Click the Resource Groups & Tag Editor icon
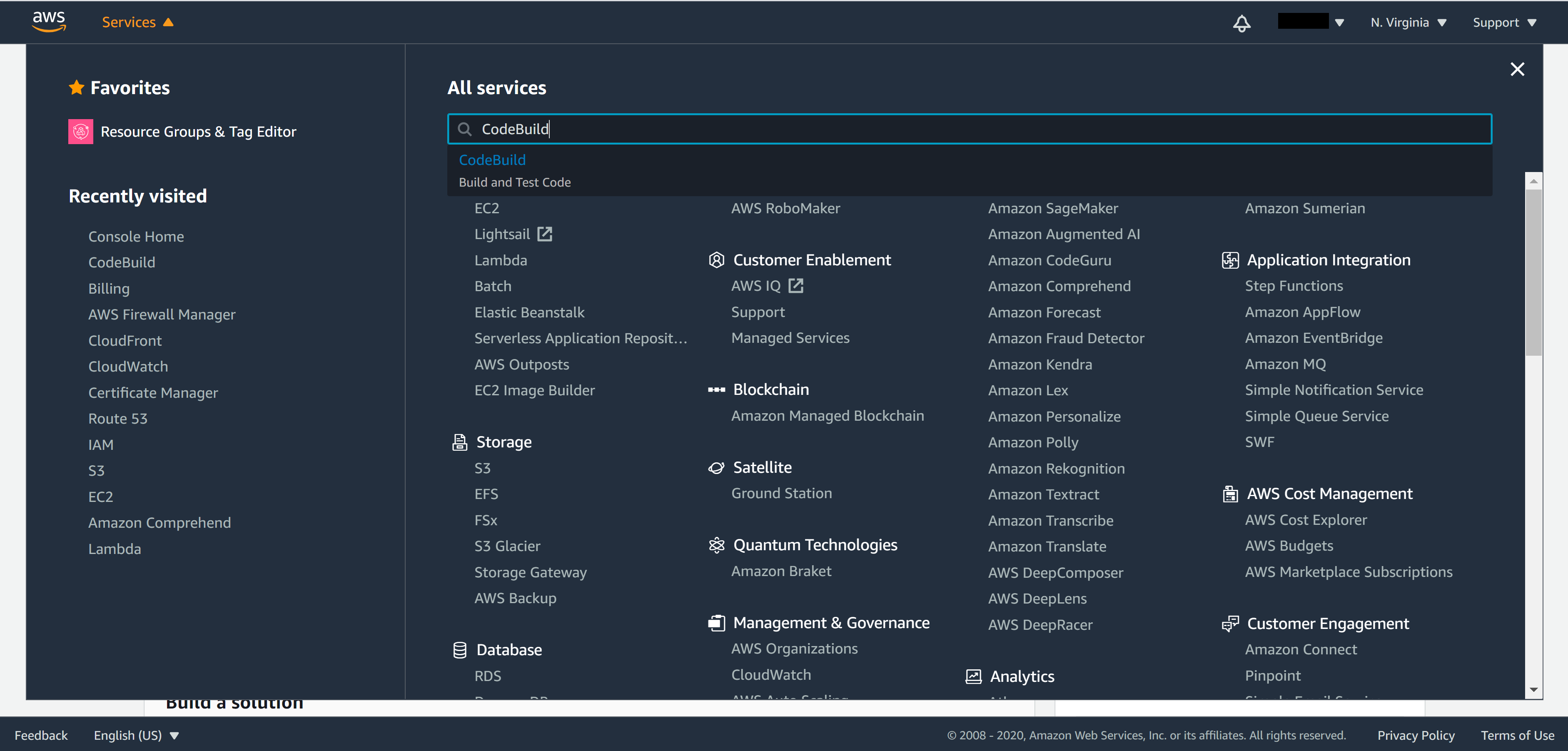This screenshot has width=1568, height=751. pos(80,132)
